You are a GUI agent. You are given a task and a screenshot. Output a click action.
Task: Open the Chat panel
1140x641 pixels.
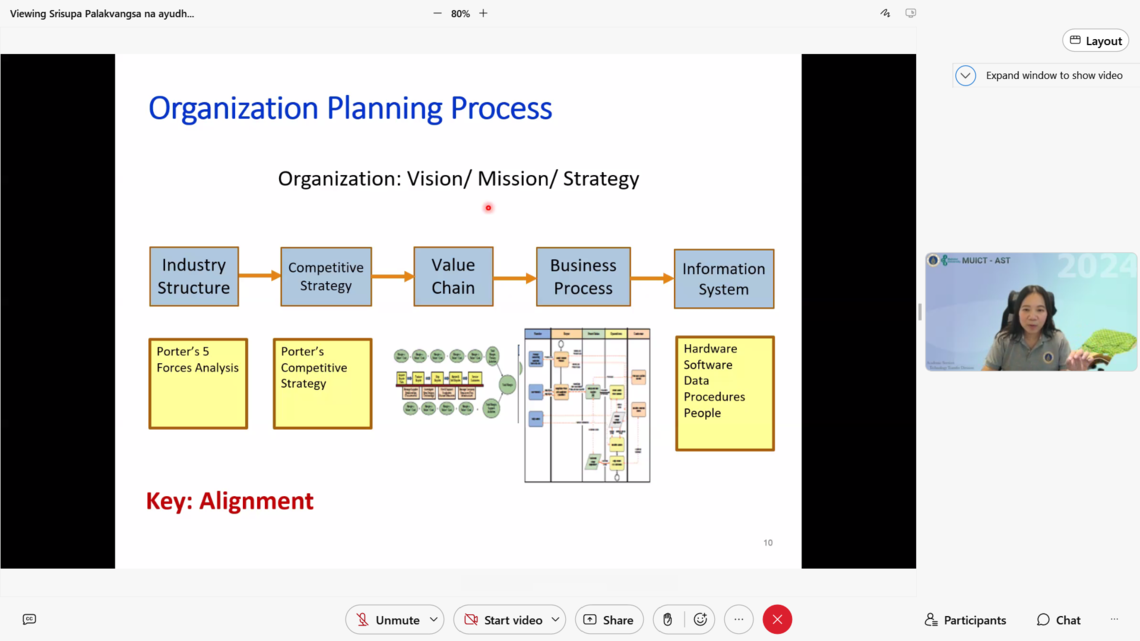[x=1058, y=620]
